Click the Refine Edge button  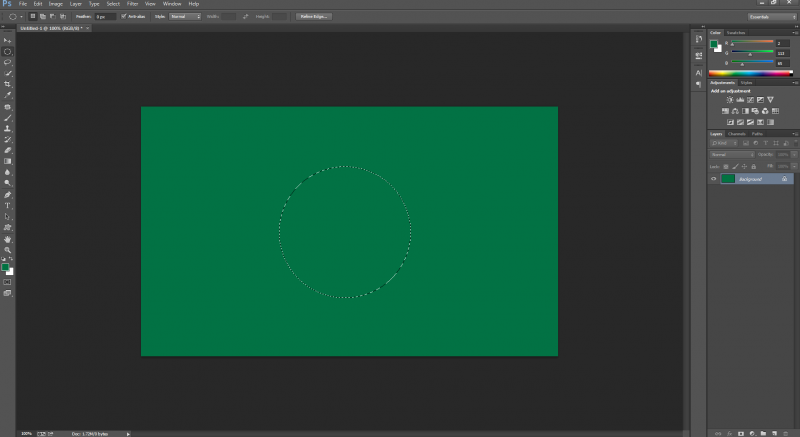pos(314,16)
